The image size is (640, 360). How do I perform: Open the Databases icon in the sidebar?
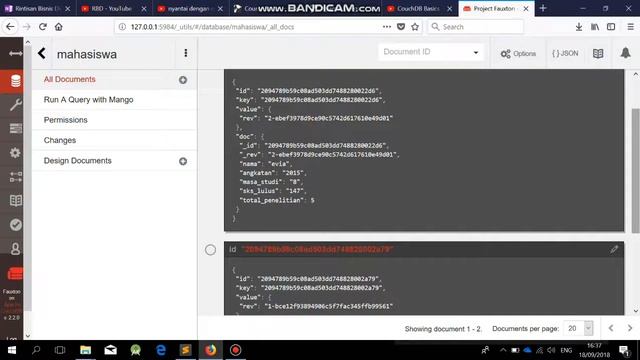[15, 81]
